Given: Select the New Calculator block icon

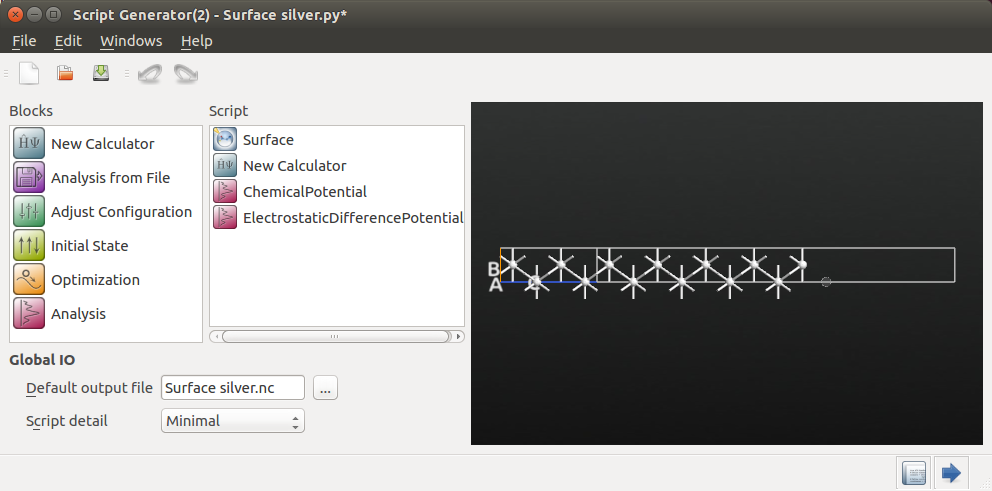Looking at the screenshot, I should pyautogui.click(x=29, y=144).
